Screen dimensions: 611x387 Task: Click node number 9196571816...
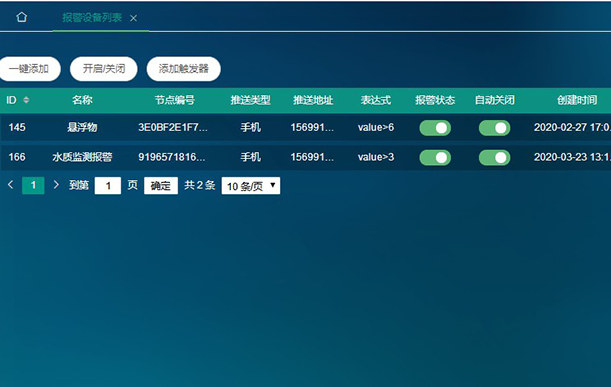click(x=172, y=157)
